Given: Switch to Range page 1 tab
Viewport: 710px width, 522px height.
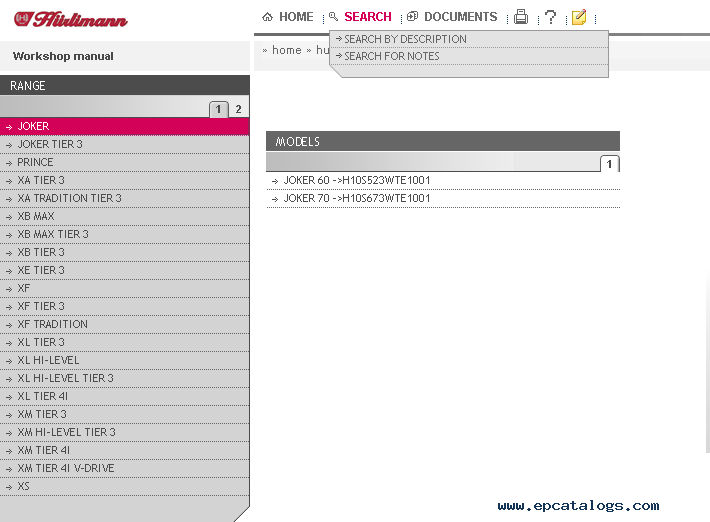Looking at the screenshot, I should (x=218, y=109).
